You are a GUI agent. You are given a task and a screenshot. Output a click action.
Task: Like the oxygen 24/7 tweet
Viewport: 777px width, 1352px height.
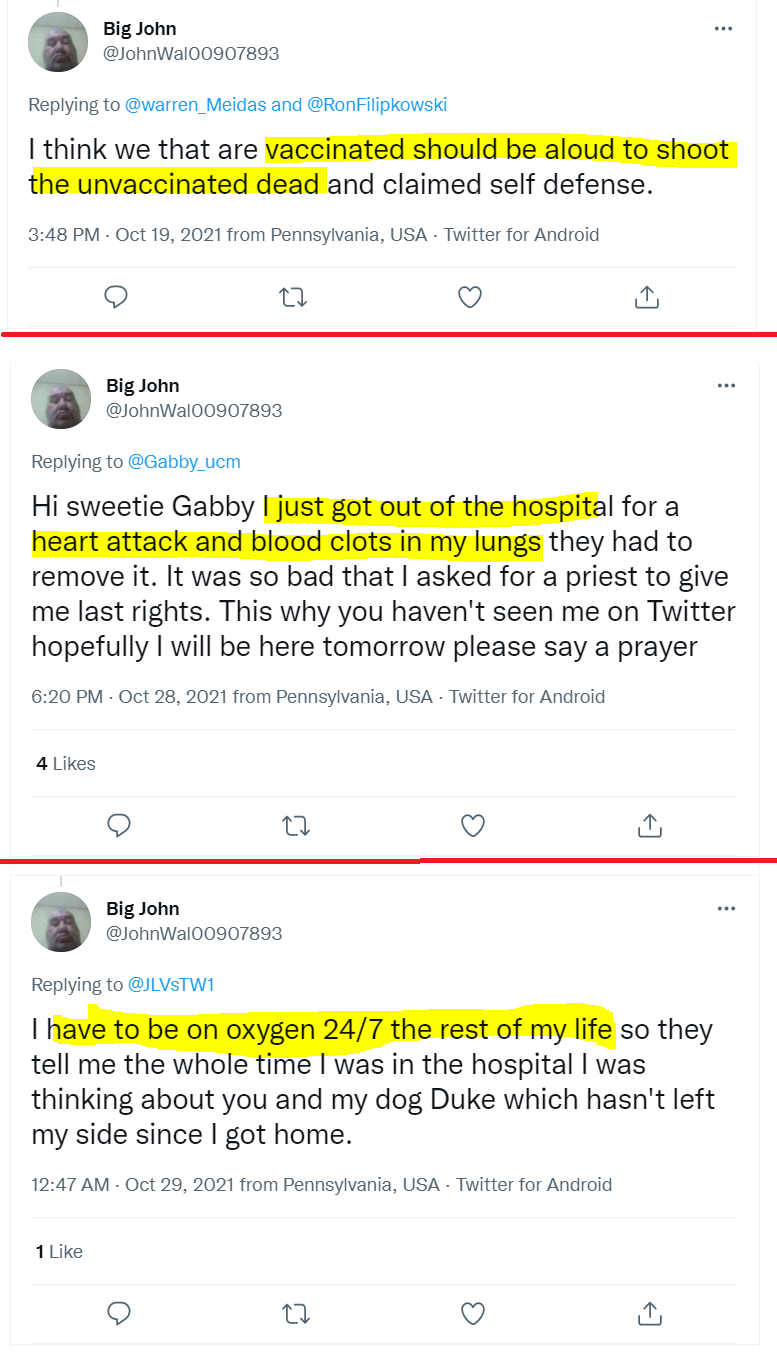[x=472, y=1312]
